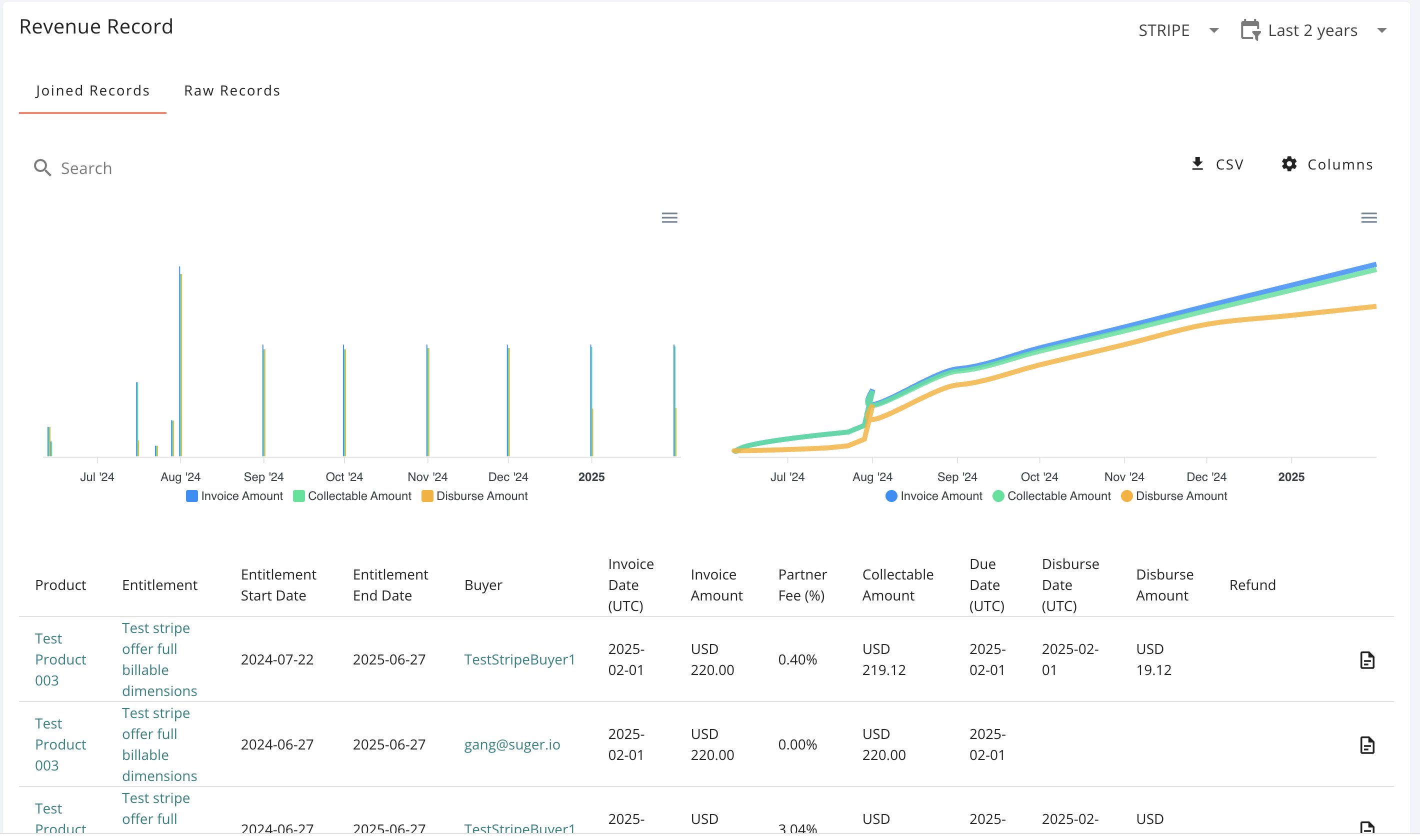Open invoice document icon for gang@suger.io row

(x=1367, y=745)
